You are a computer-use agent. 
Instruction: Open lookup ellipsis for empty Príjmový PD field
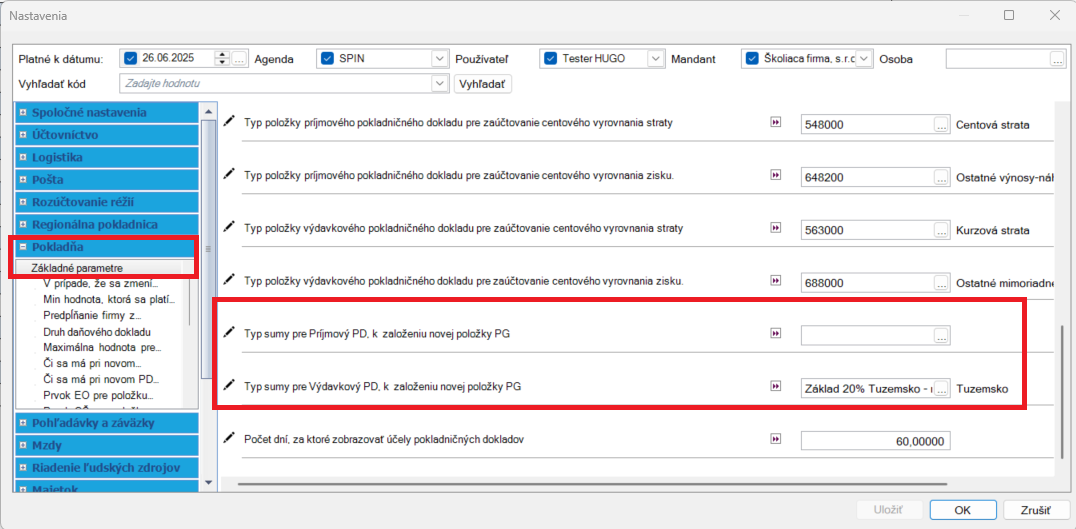pos(942,336)
